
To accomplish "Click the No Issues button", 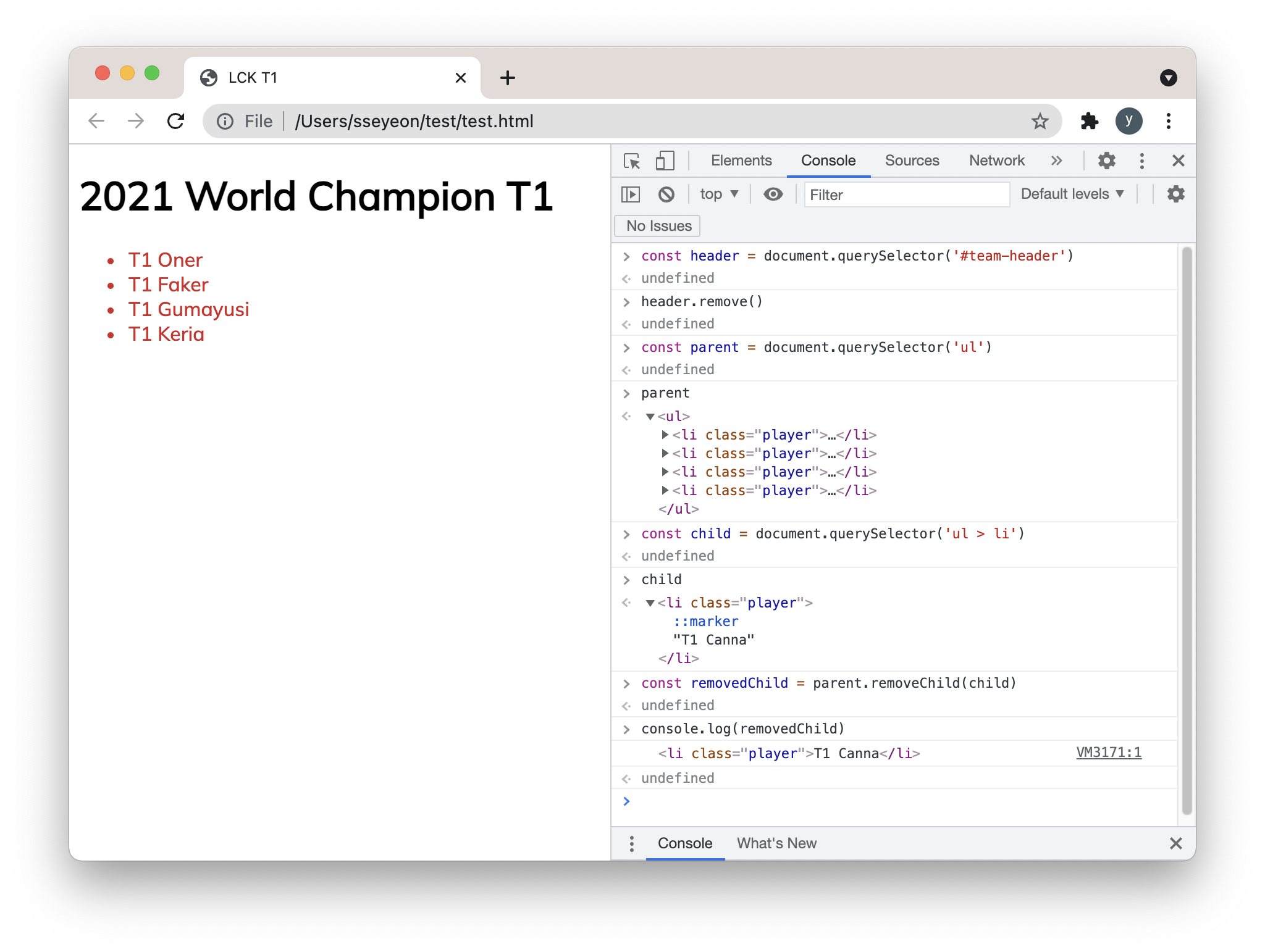I will [658, 226].
